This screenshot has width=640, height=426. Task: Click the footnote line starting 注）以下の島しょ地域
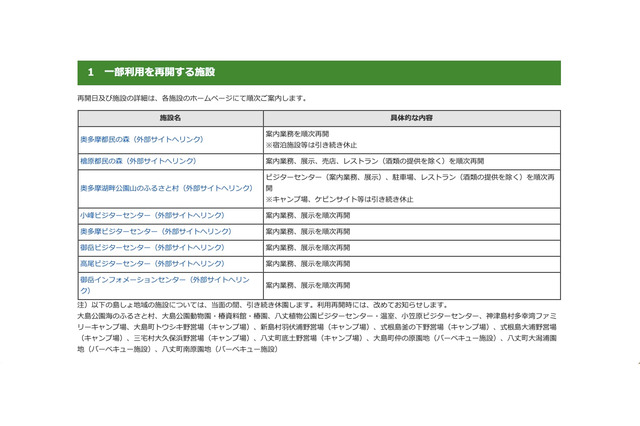(263, 305)
